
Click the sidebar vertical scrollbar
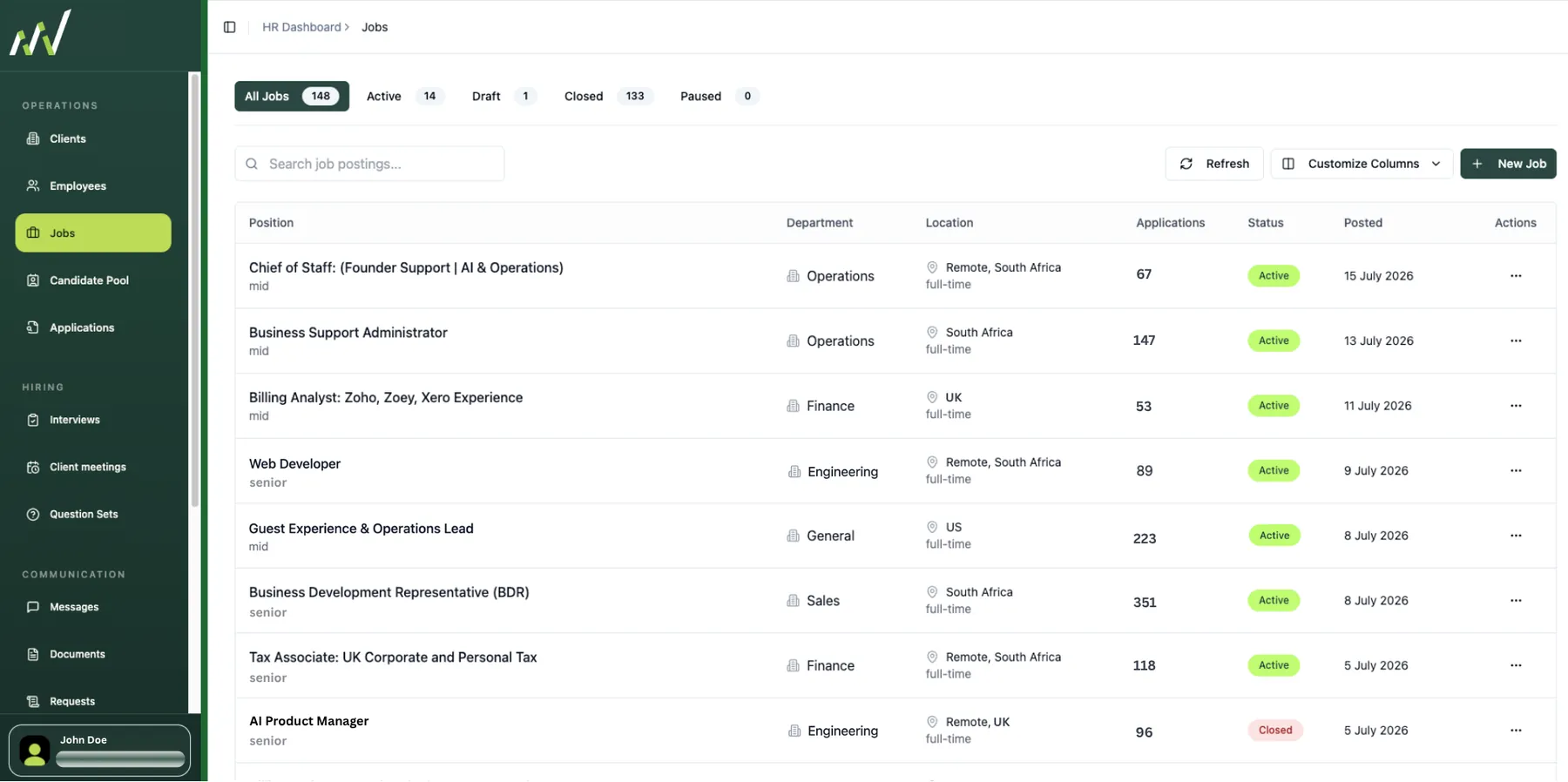click(x=195, y=290)
